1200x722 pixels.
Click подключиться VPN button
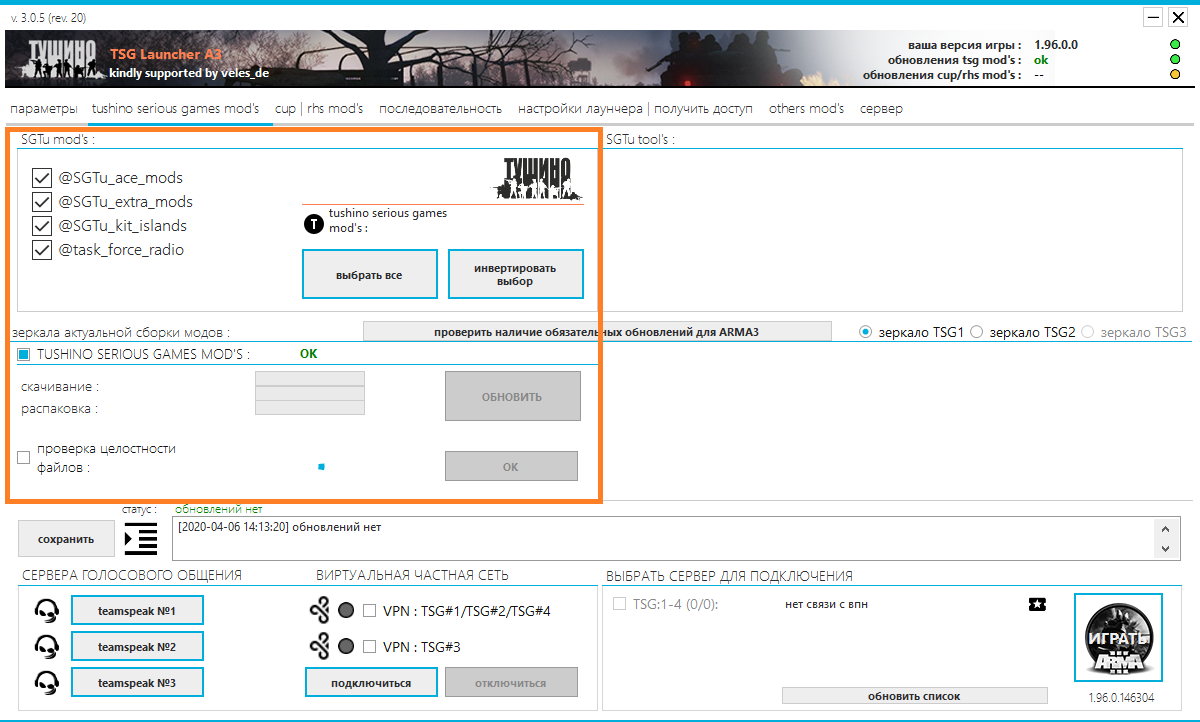point(372,683)
